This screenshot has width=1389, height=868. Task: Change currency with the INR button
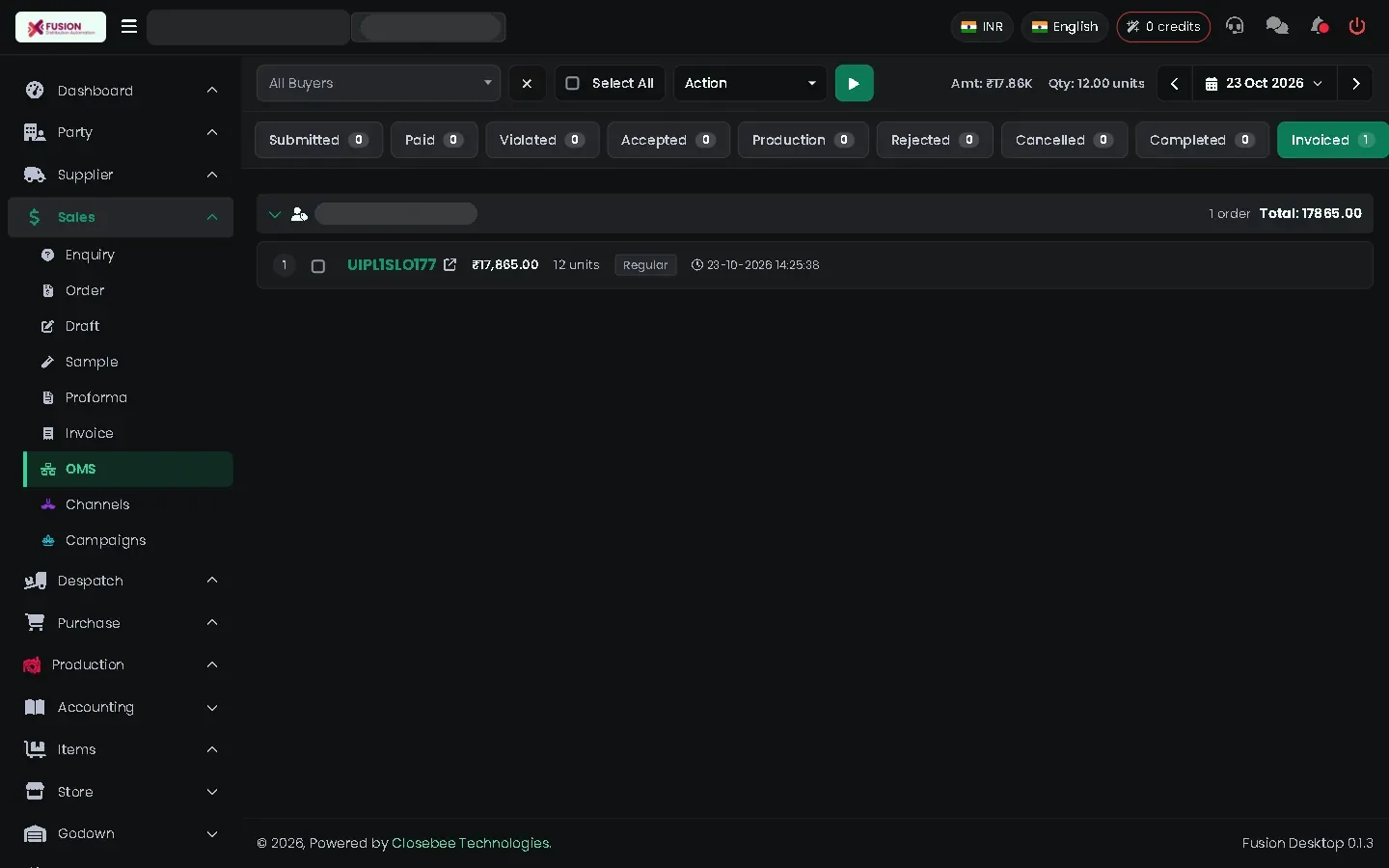pyautogui.click(x=982, y=26)
